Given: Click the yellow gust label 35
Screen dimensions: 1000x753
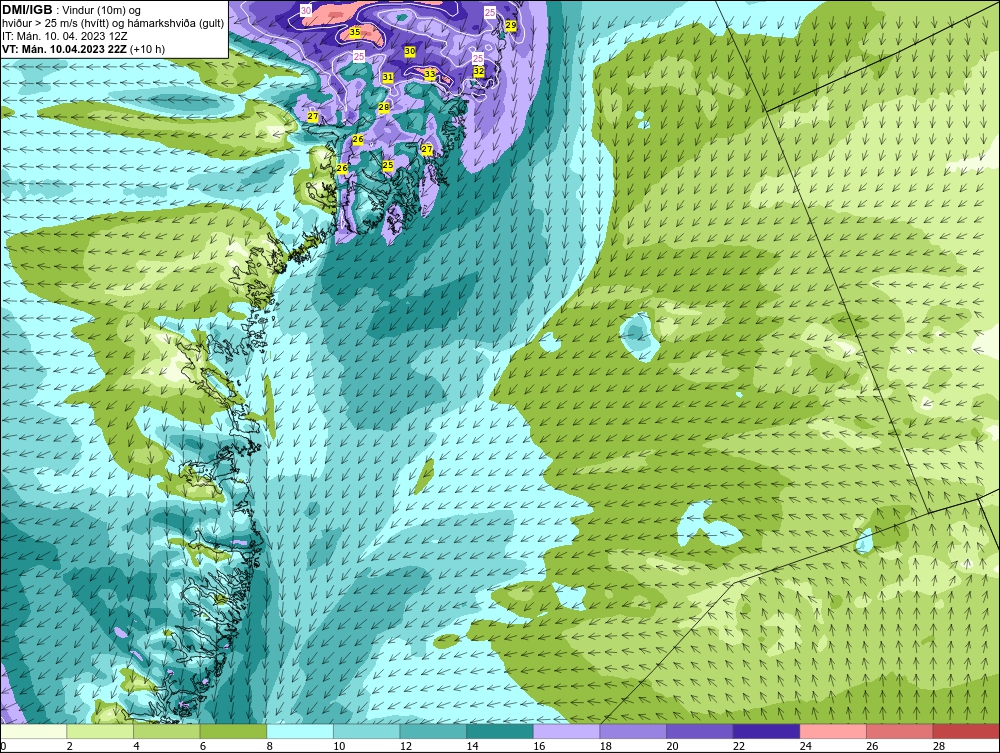Looking at the screenshot, I should 355,32.
